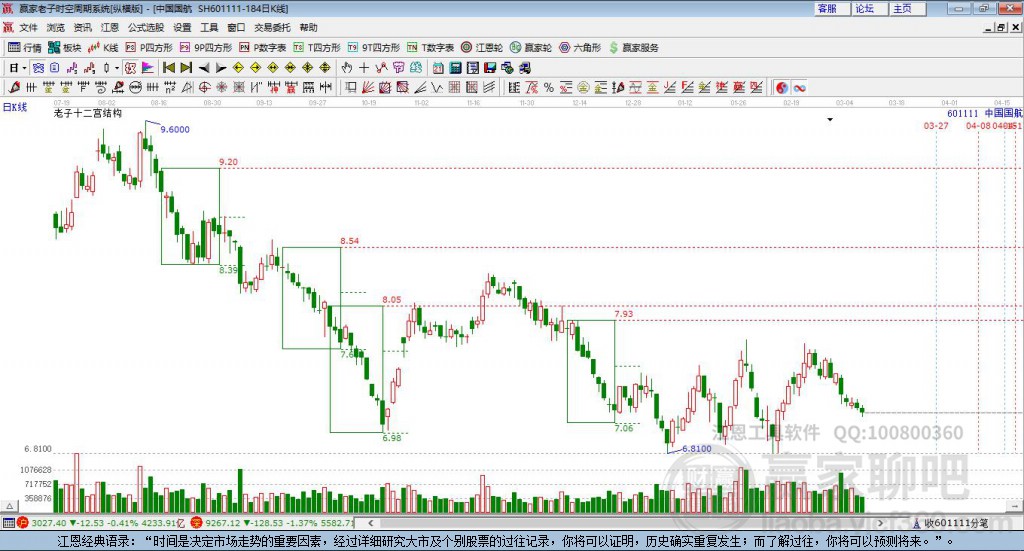1024x551 pixels.
Task: Open the 9T四方形 tool
Action: tap(374, 48)
